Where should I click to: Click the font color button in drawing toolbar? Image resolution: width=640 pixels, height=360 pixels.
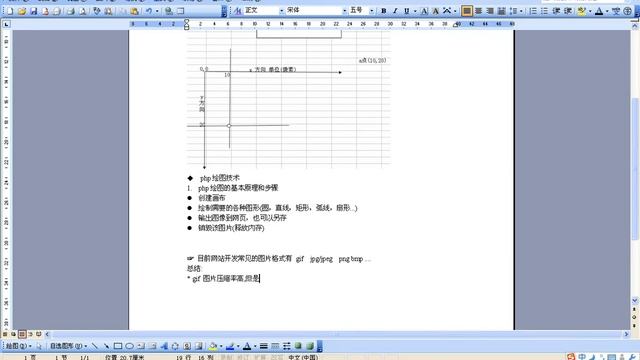[247, 346]
